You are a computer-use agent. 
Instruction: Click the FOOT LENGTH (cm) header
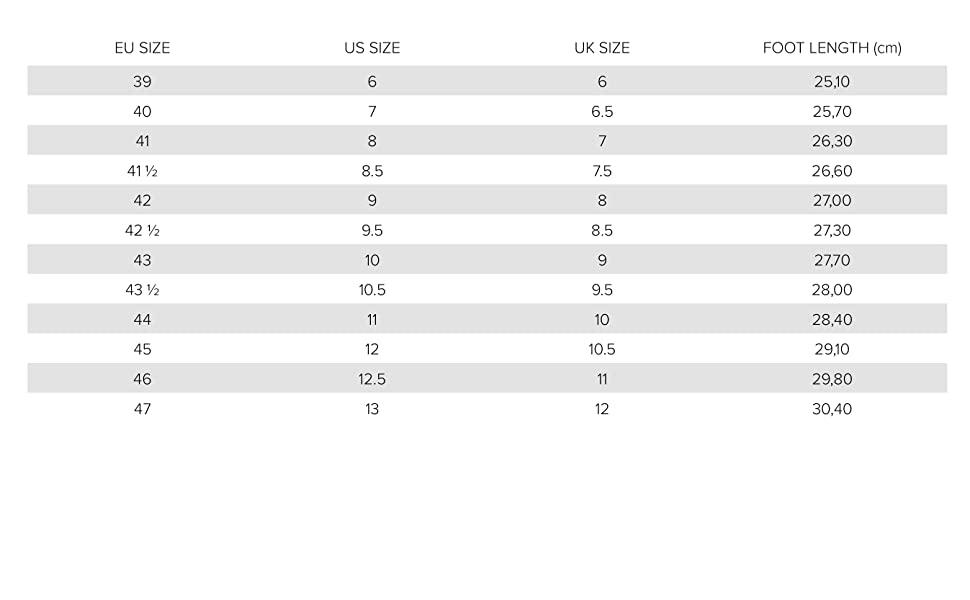(832, 48)
